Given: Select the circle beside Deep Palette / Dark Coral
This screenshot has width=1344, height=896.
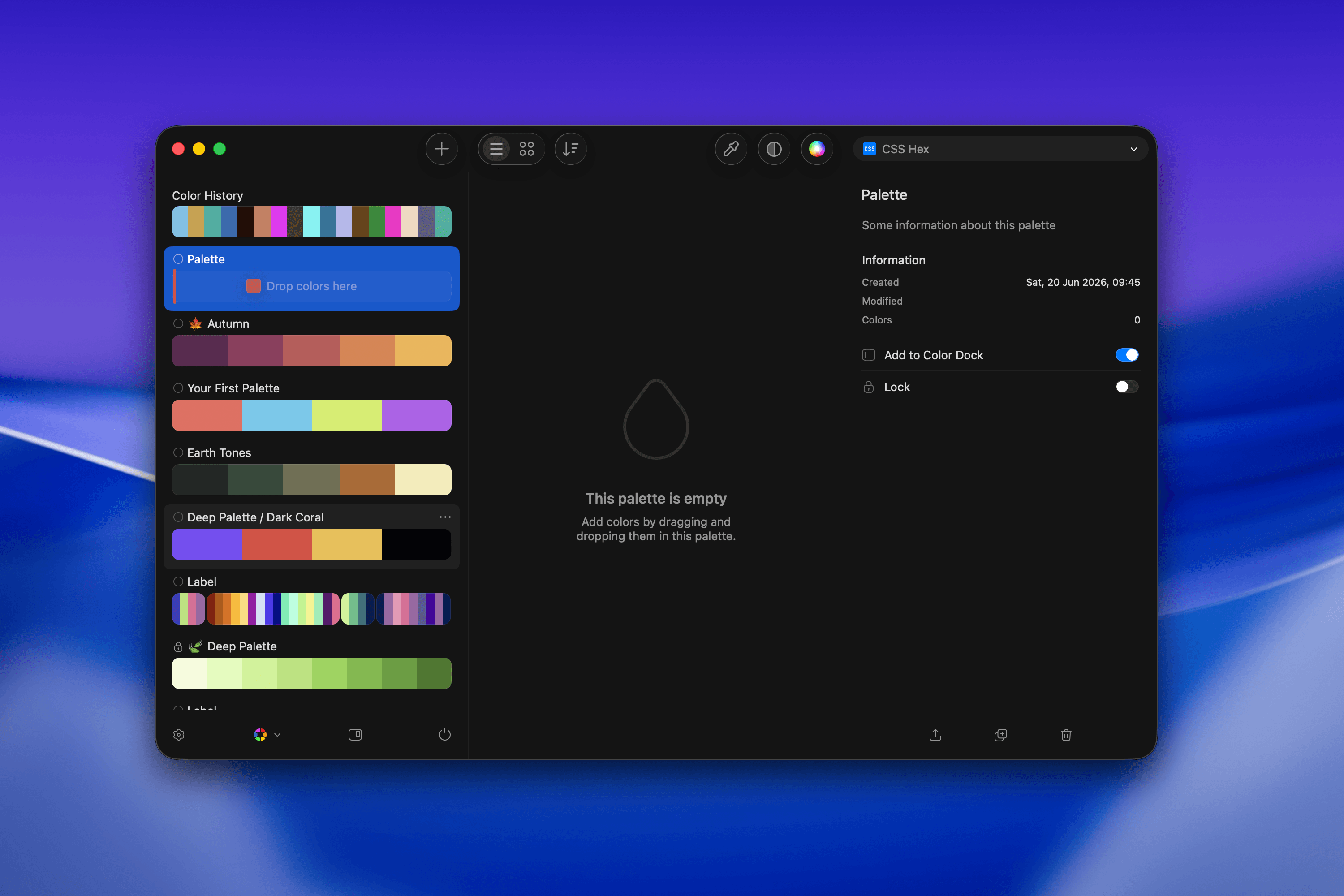Looking at the screenshot, I should 178,517.
